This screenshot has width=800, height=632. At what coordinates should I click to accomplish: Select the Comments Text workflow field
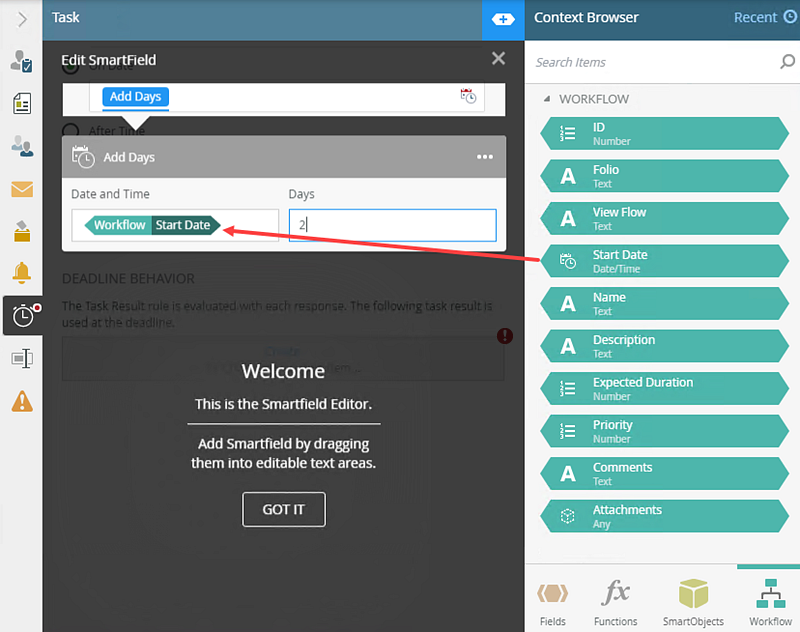[x=665, y=473]
